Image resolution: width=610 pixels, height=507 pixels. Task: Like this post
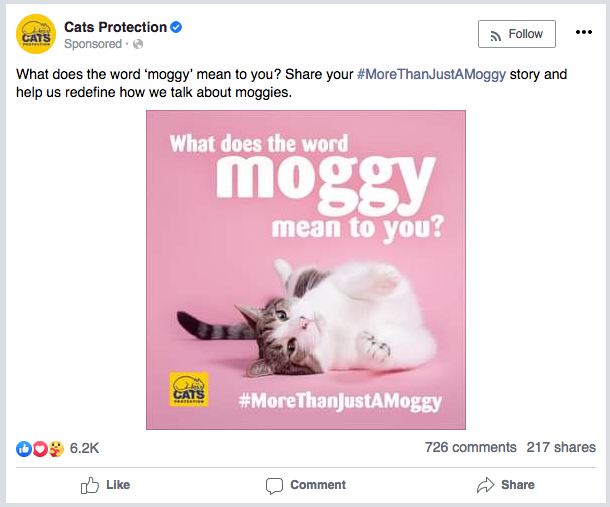click(x=105, y=485)
